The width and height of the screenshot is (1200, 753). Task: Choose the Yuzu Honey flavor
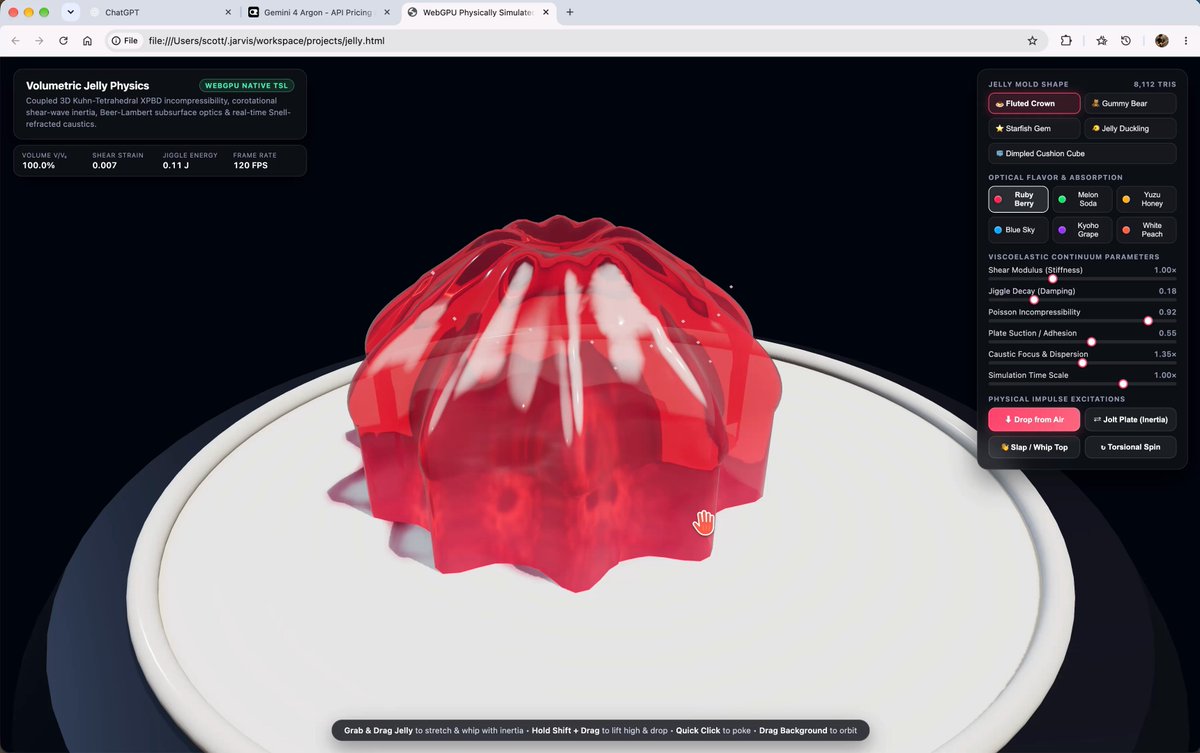click(x=1146, y=199)
